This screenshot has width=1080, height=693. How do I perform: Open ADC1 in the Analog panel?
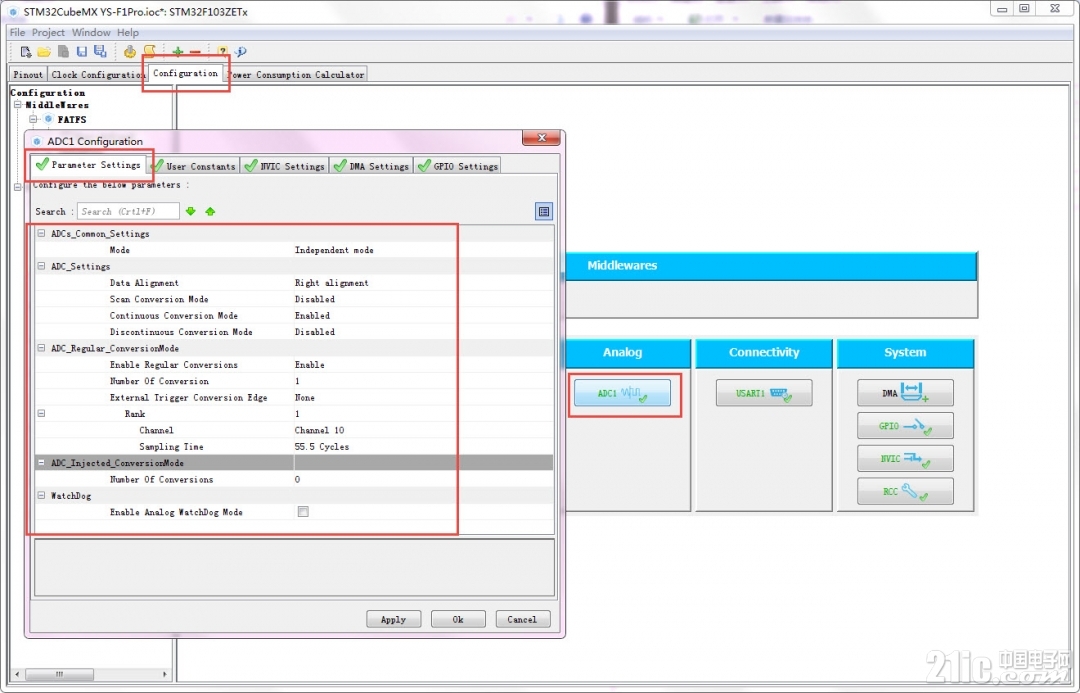[622, 393]
